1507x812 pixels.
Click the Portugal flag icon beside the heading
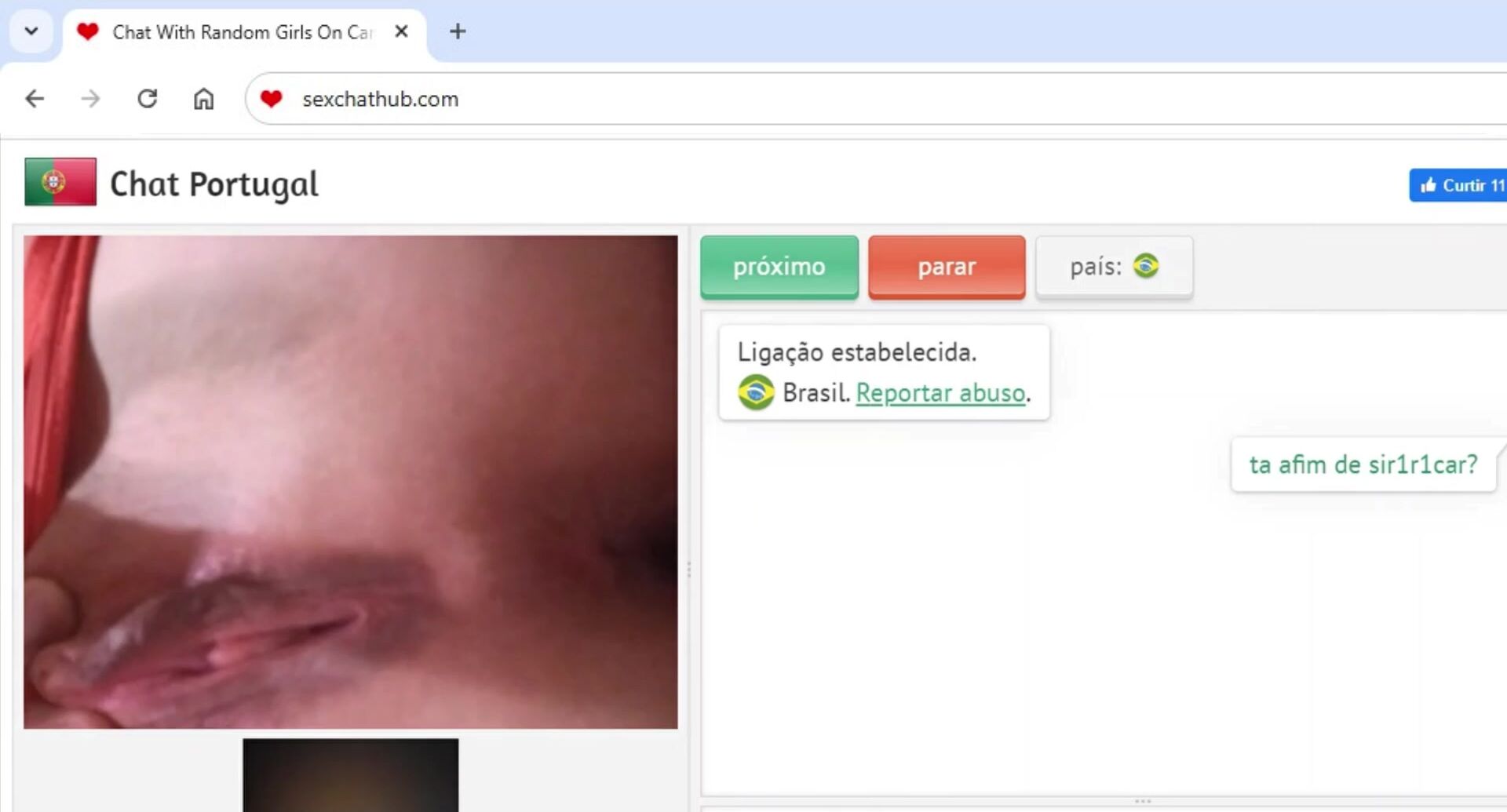click(60, 182)
